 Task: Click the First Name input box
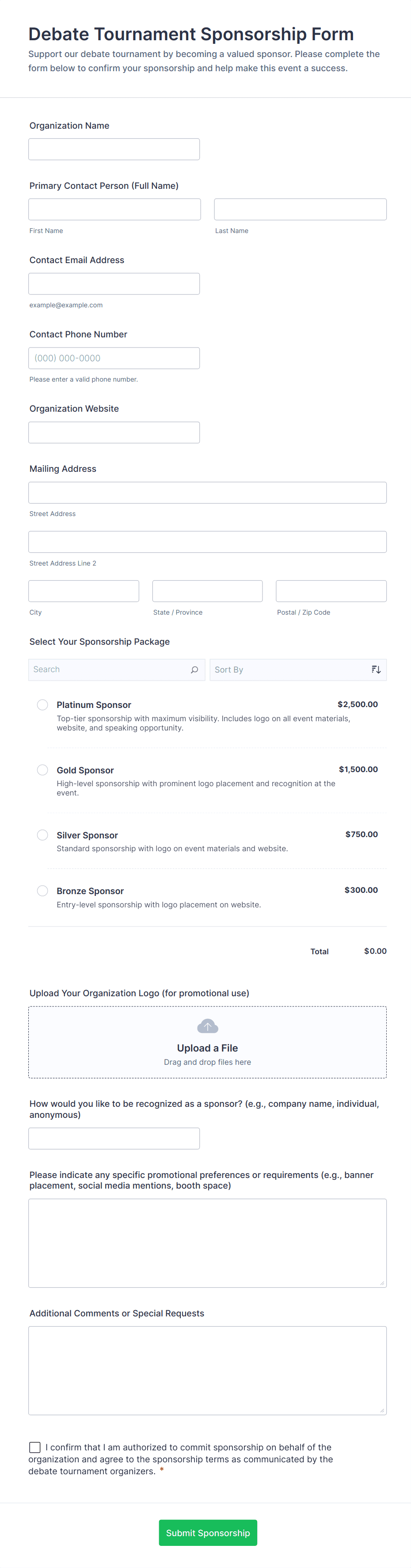[114, 210]
